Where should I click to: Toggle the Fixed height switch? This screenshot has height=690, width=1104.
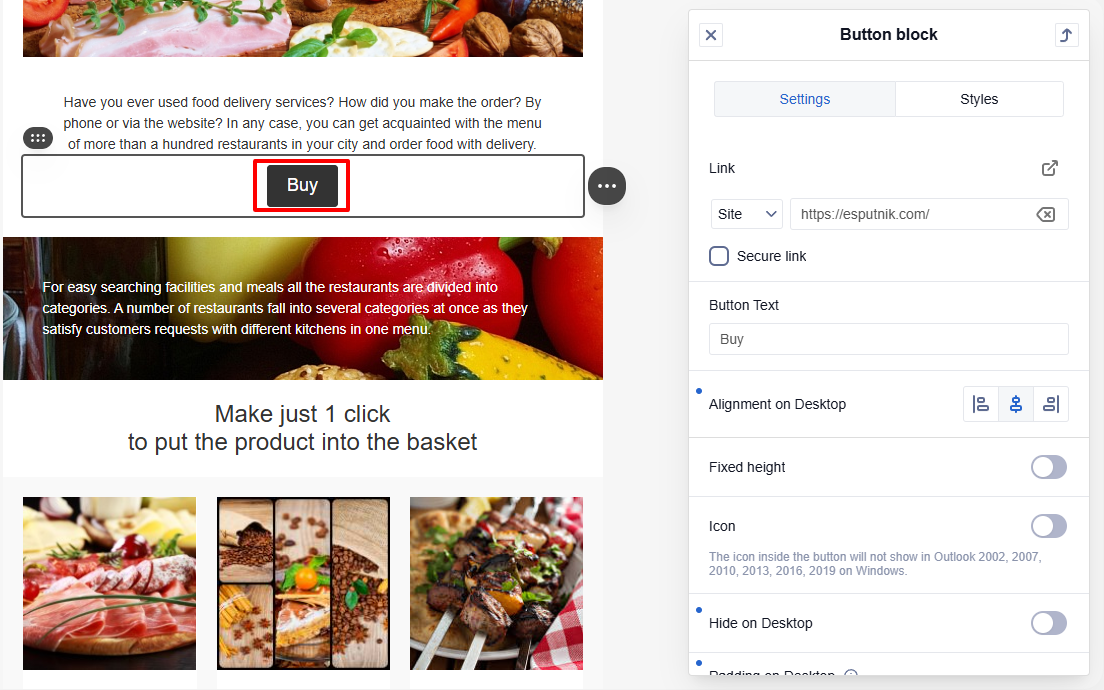coord(1048,467)
